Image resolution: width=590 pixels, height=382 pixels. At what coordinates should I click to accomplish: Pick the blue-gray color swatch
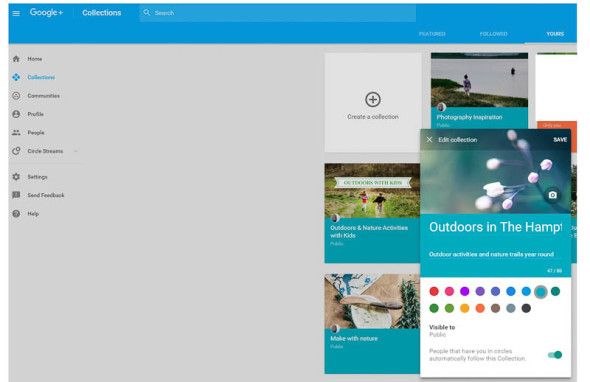click(x=511, y=308)
